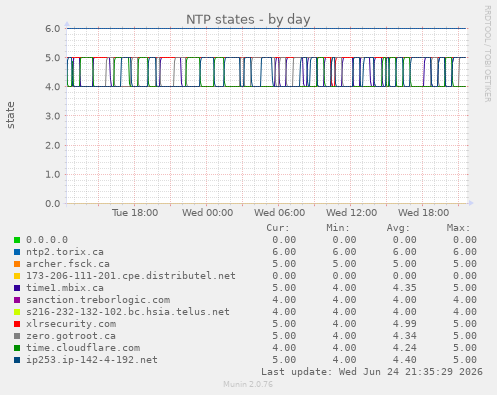Click the Avg value 4.34 for zero.gotroot.ca

(404, 336)
